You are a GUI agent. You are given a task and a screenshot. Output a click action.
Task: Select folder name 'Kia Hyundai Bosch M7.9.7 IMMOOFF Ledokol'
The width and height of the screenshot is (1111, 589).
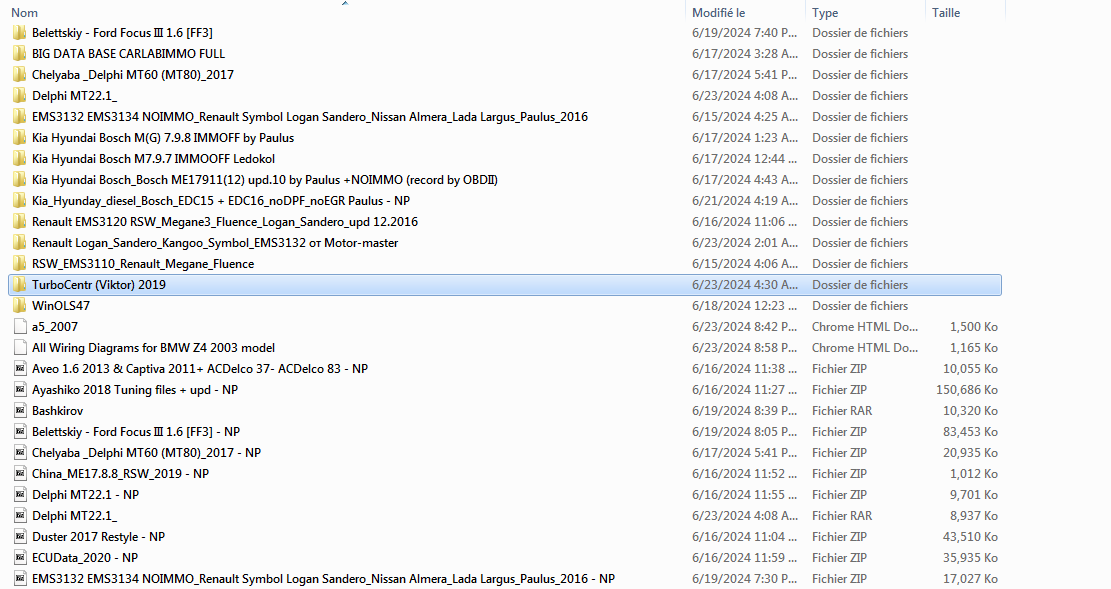tap(153, 159)
